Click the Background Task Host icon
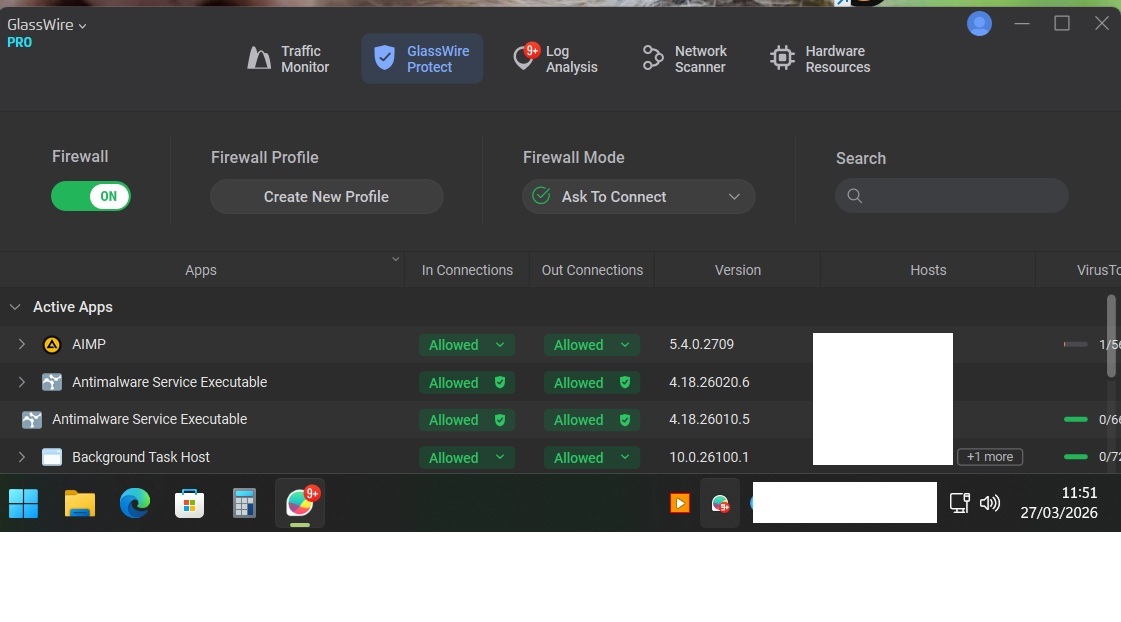This screenshot has width=1121, height=622. point(52,457)
